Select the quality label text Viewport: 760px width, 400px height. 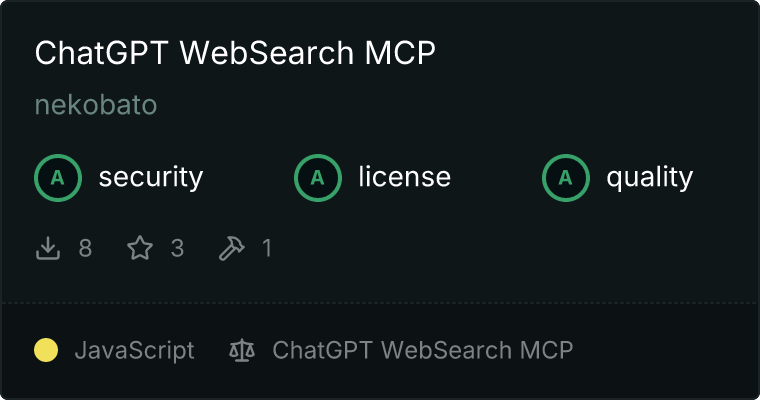pyautogui.click(x=650, y=177)
